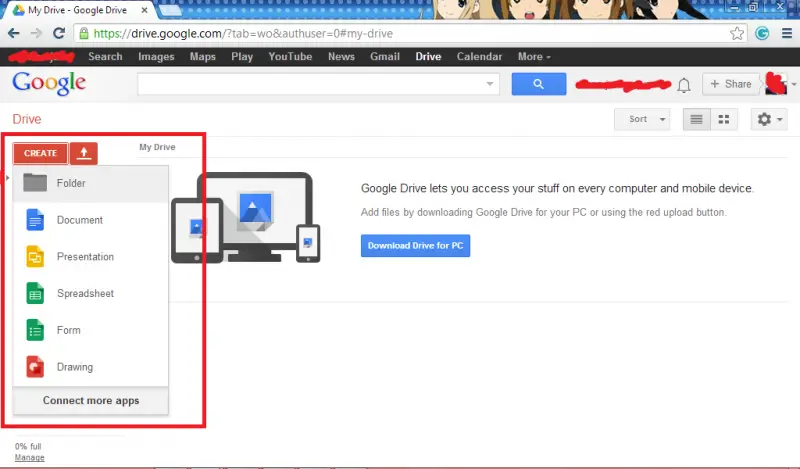Switch to grid view
This screenshot has width=800, height=469.
coord(723,119)
